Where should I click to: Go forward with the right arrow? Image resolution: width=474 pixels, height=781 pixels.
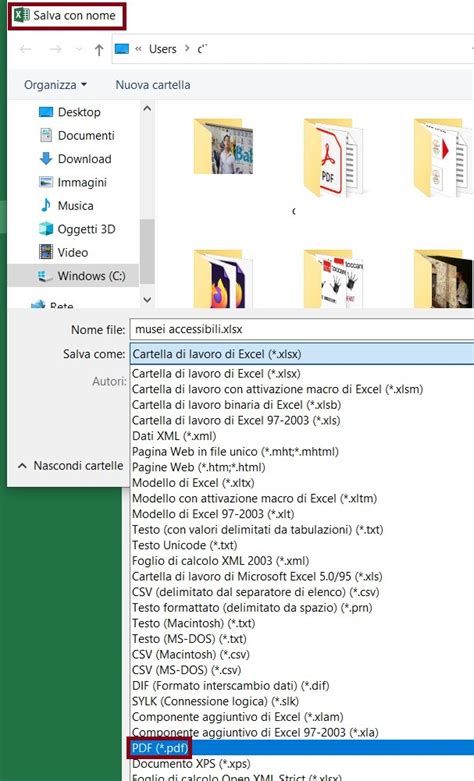pos(56,49)
